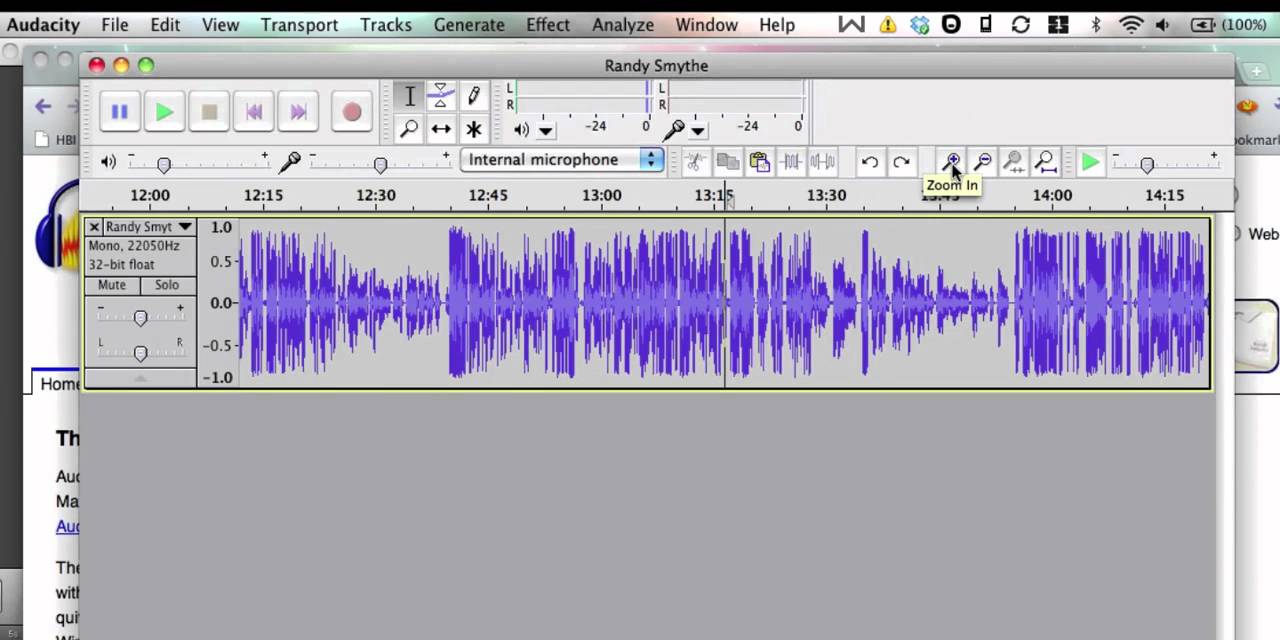
Task: Select the Time Shift tool
Action: tap(441, 129)
